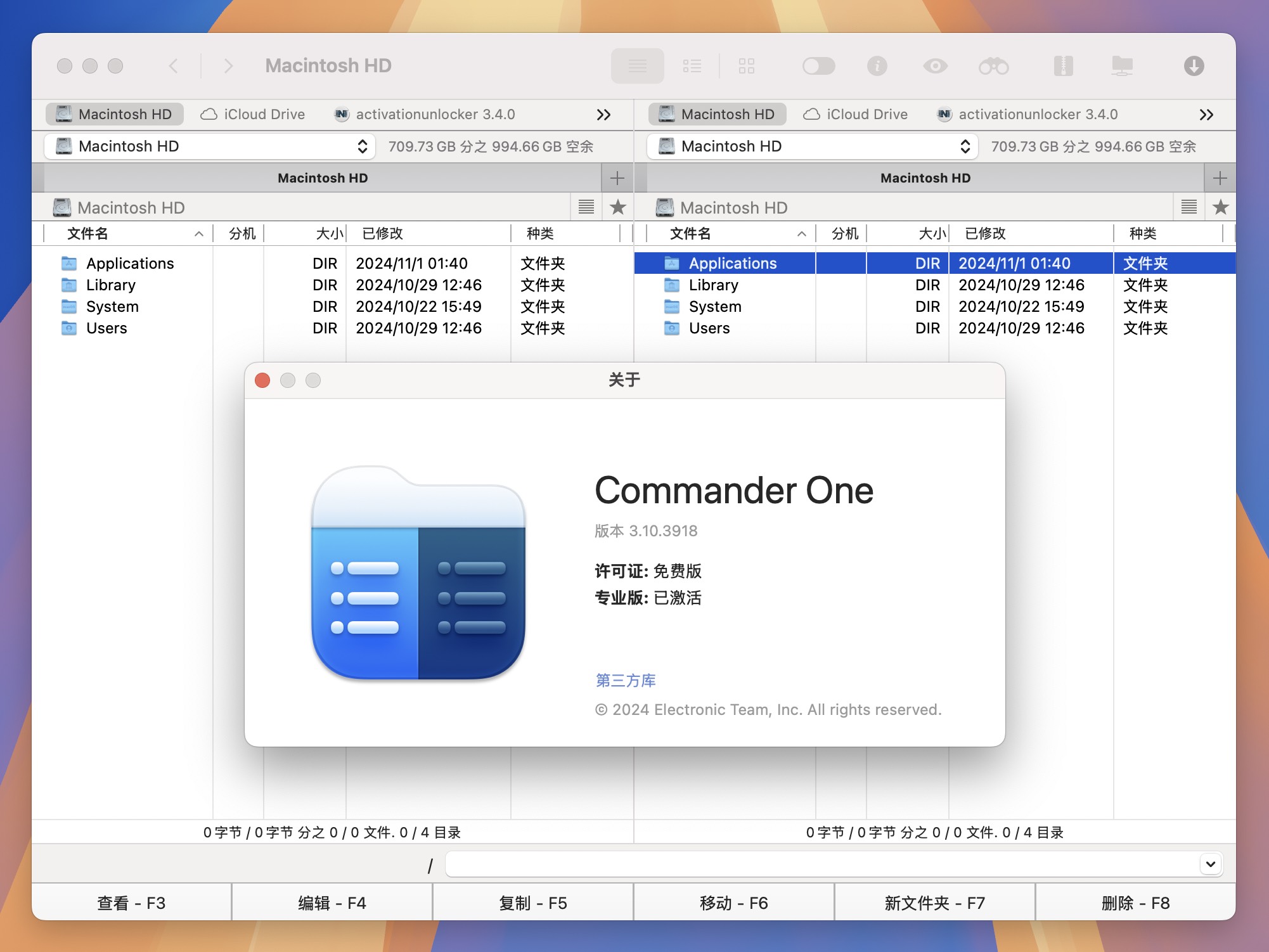Viewport: 1269px width, 952px height.
Task: Click the archive compress icon
Action: tap(1063, 66)
